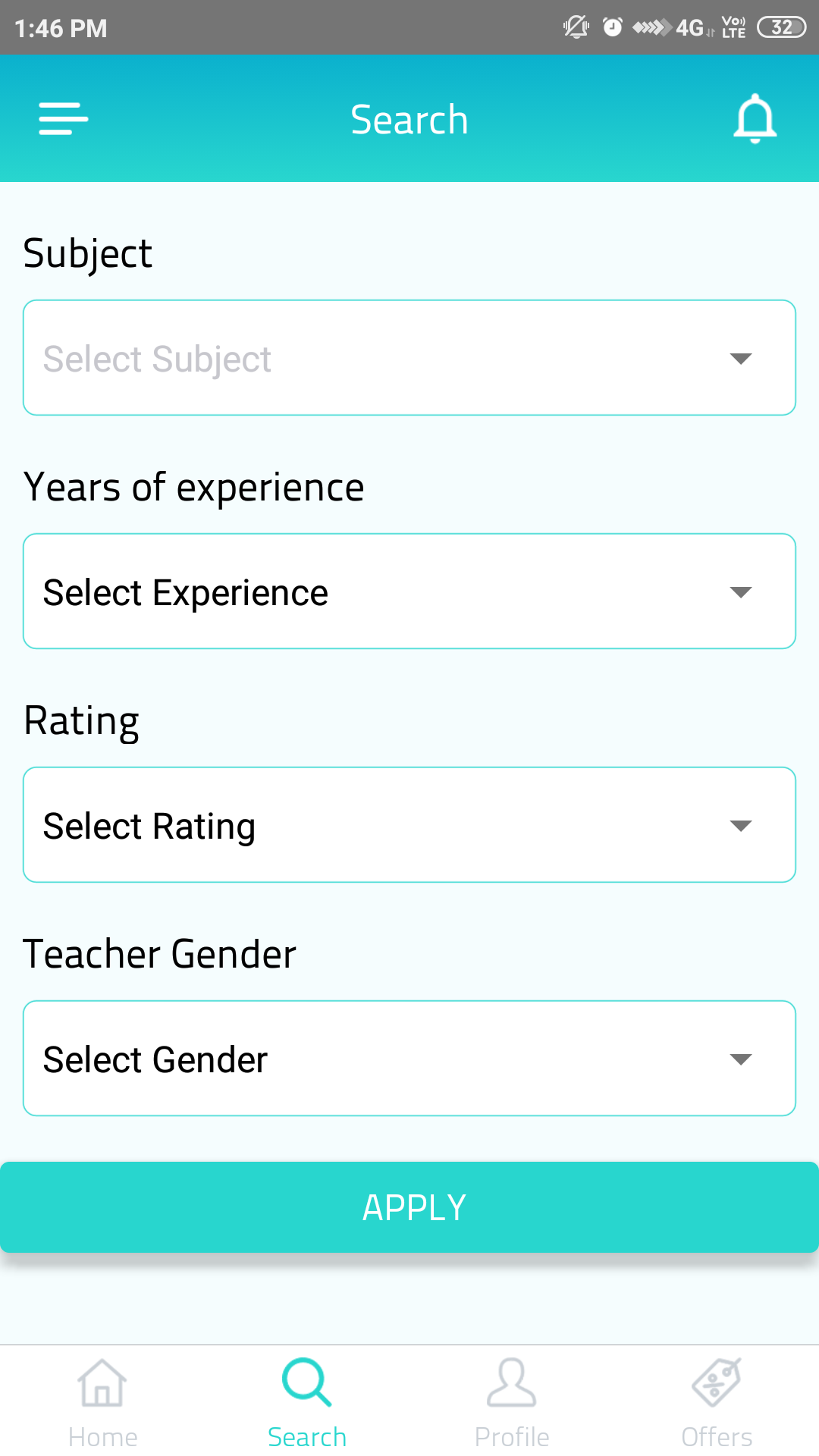Viewport: 819px width, 1456px height.
Task: Tap the Search magnifier icon
Action: tap(306, 1382)
